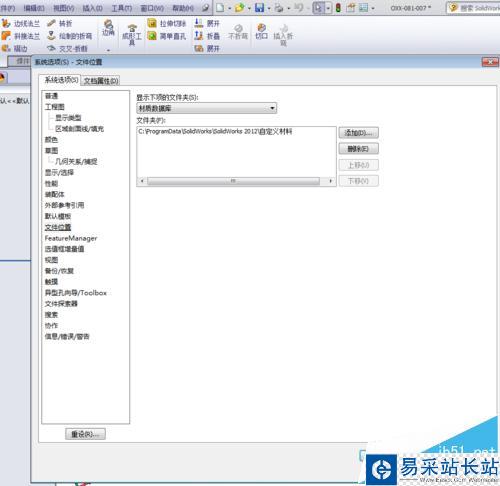
Task: Open the dropdown arrow beside Open folder icon
Action: coord(249,8)
